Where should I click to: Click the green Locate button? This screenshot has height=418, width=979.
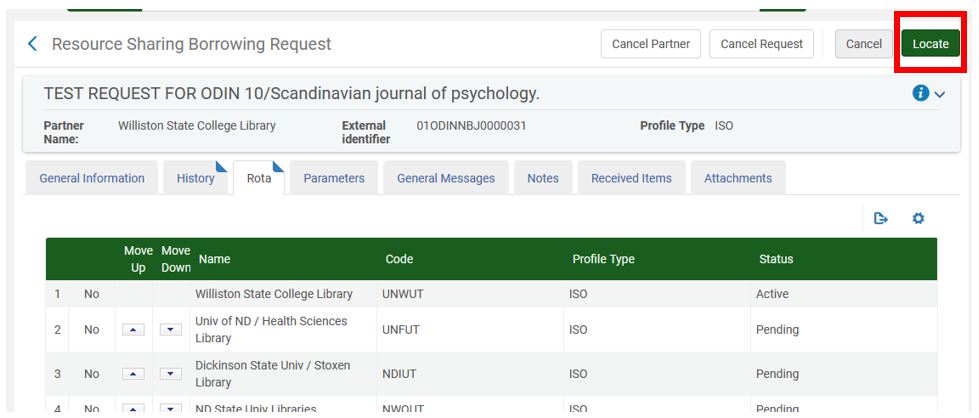930,44
